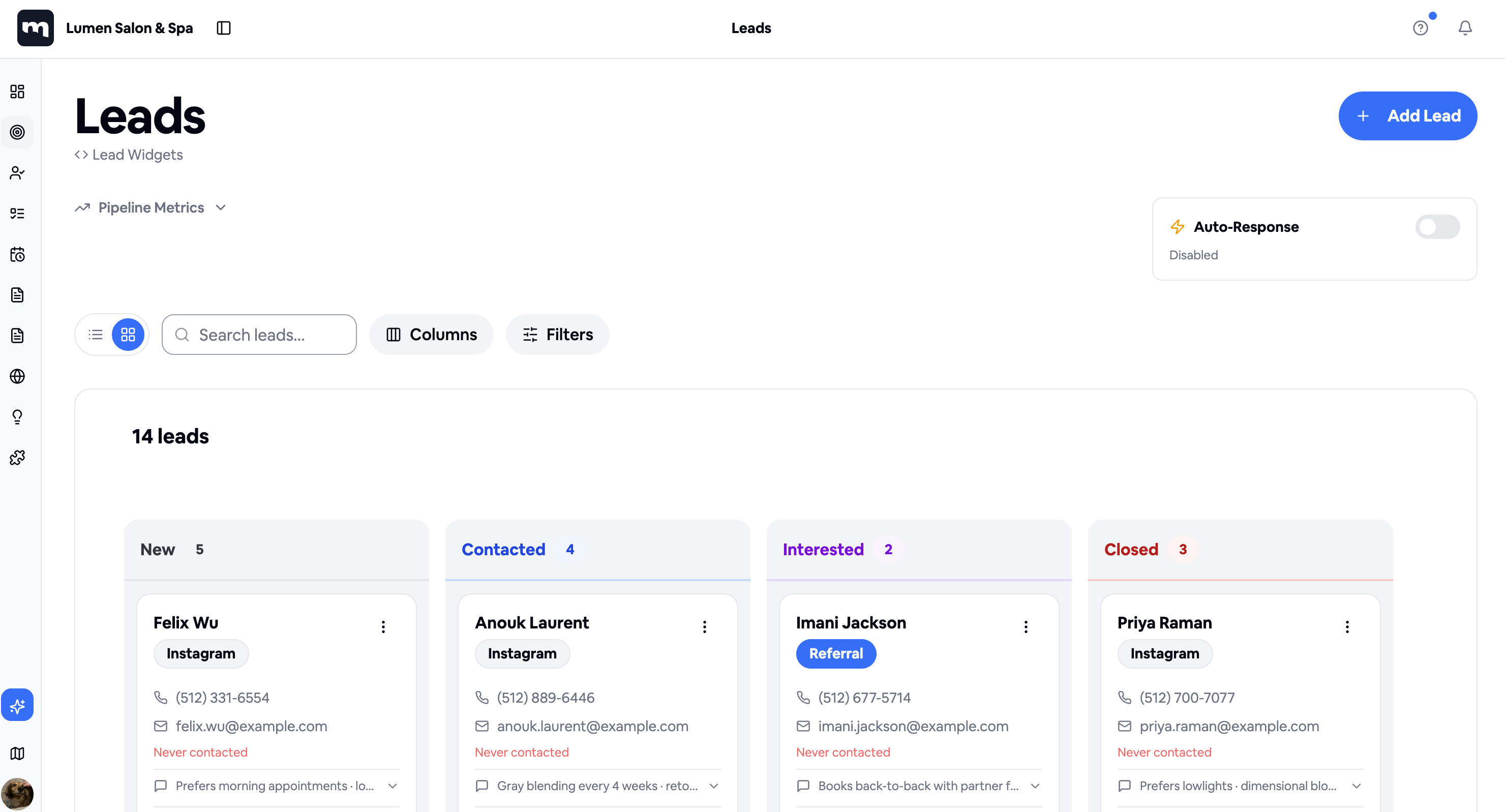Click phone number (512) 331-6554
This screenshot has height=812, width=1505.
[x=223, y=698]
